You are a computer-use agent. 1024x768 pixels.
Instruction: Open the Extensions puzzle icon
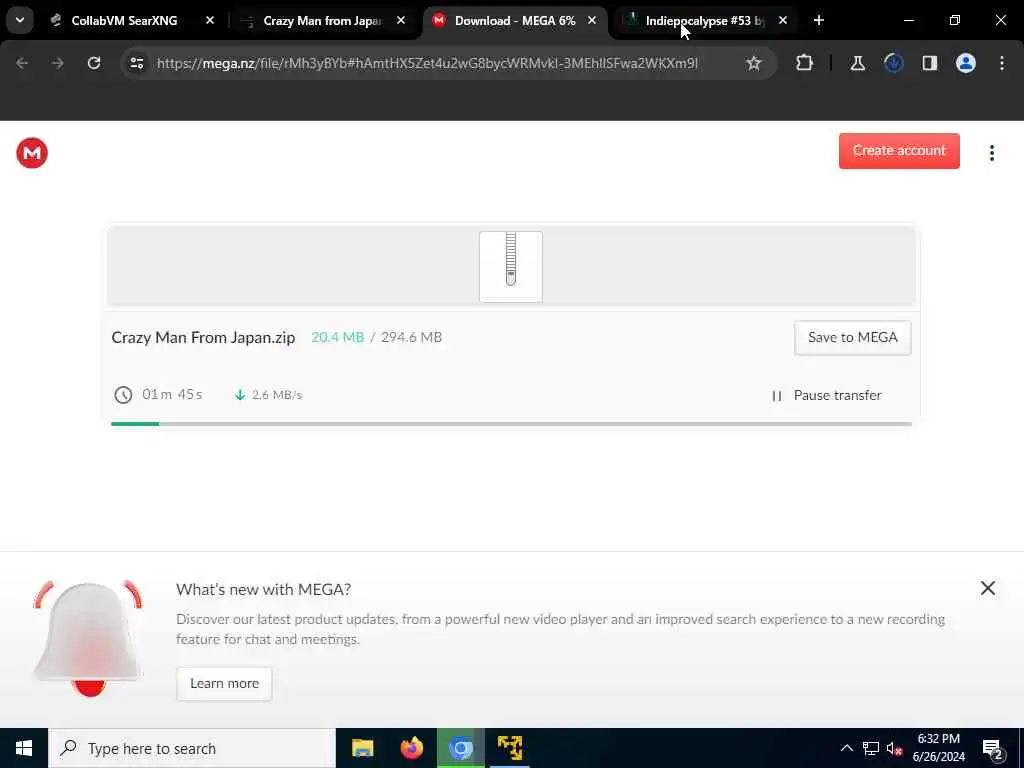[805, 63]
